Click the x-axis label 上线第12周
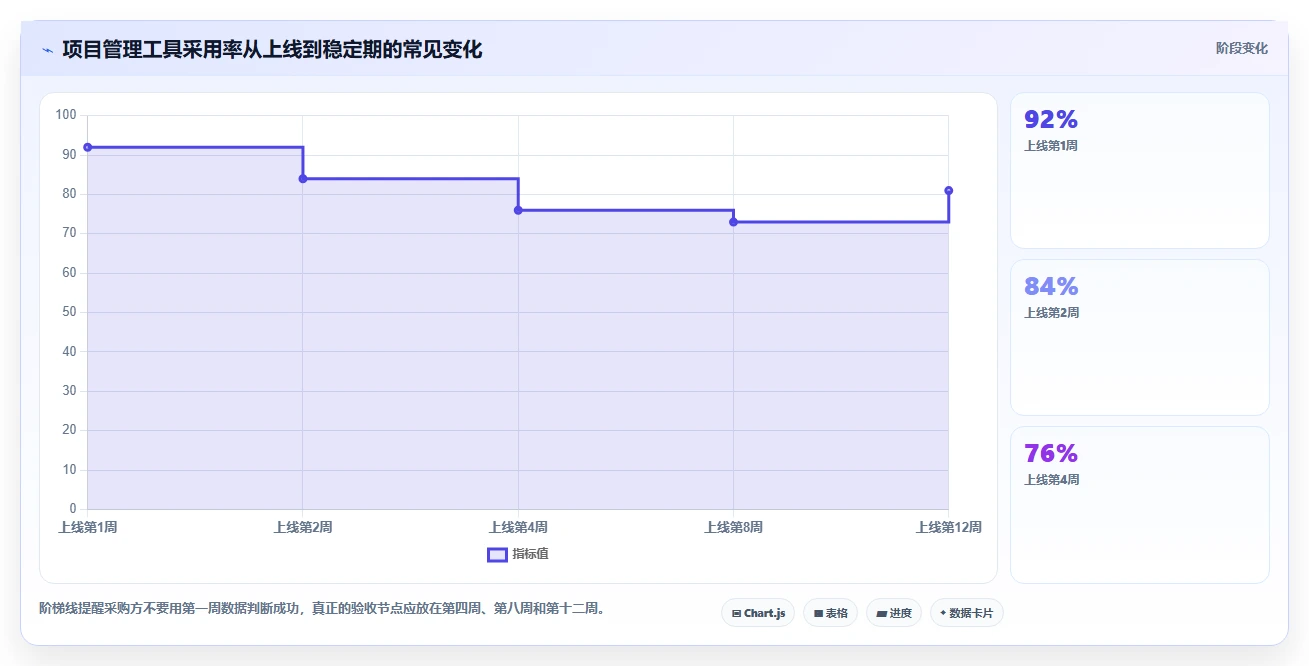Viewport: 1309px width, 666px height. pyautogui.click(x=948, y=527)
